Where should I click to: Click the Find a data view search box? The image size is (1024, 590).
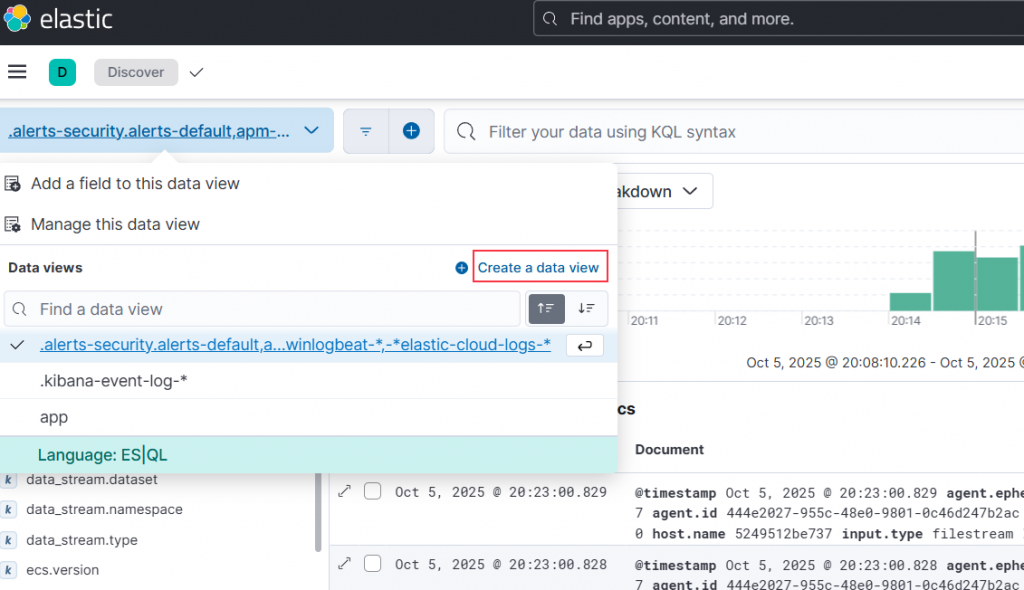pos(262,309)
